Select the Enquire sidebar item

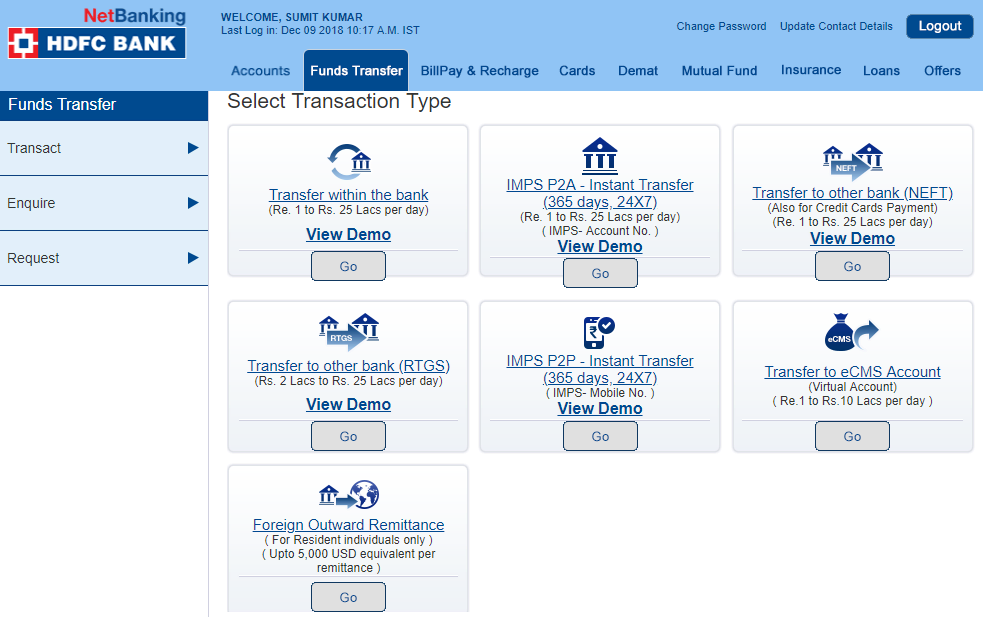(x=103, y=203)
